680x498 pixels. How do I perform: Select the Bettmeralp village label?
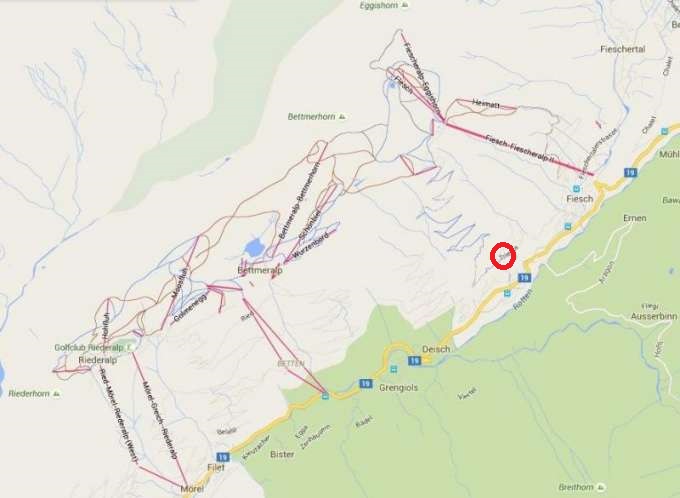tap(260, 270)
